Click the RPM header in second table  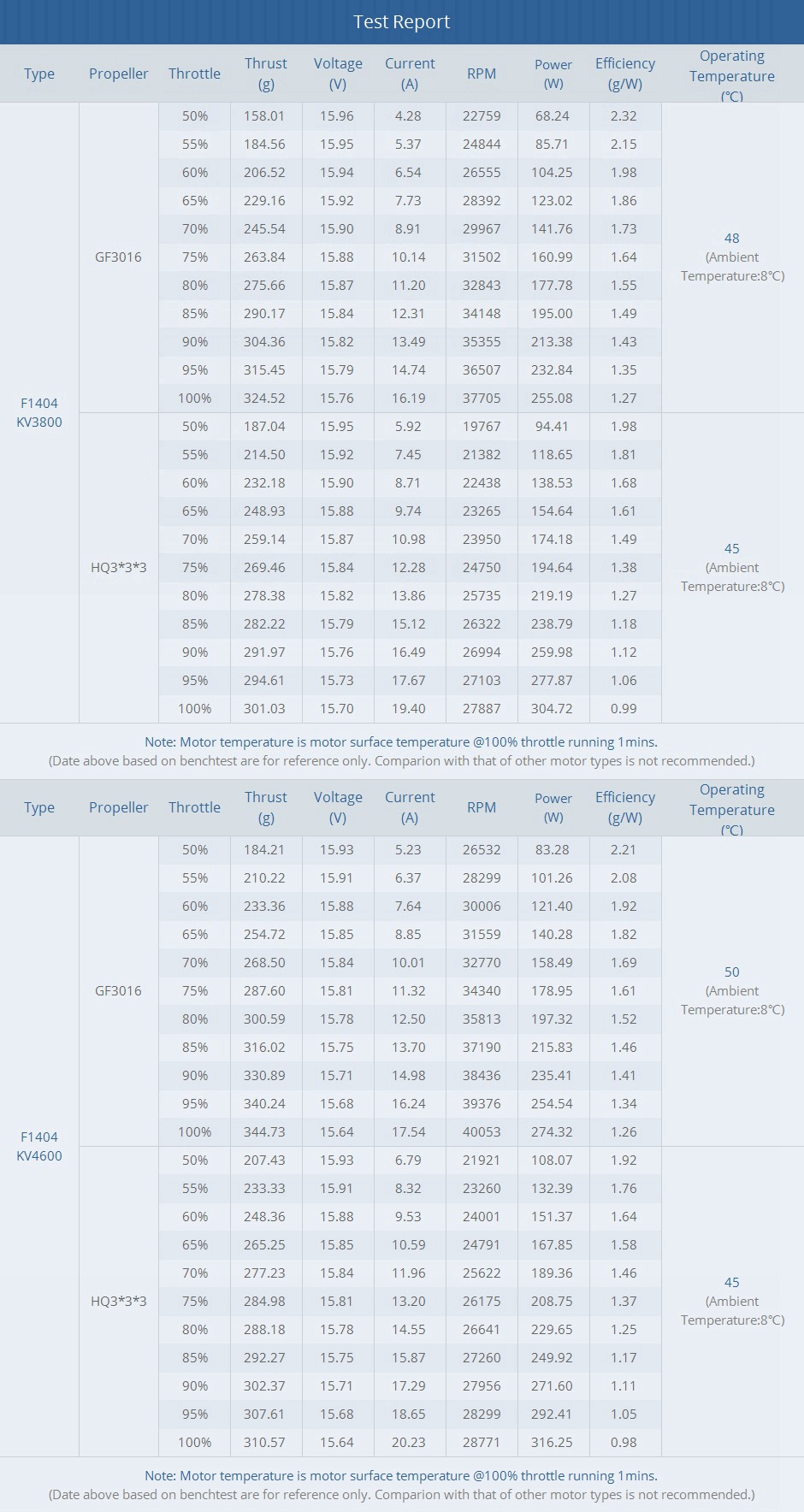(x=482, y=807)
